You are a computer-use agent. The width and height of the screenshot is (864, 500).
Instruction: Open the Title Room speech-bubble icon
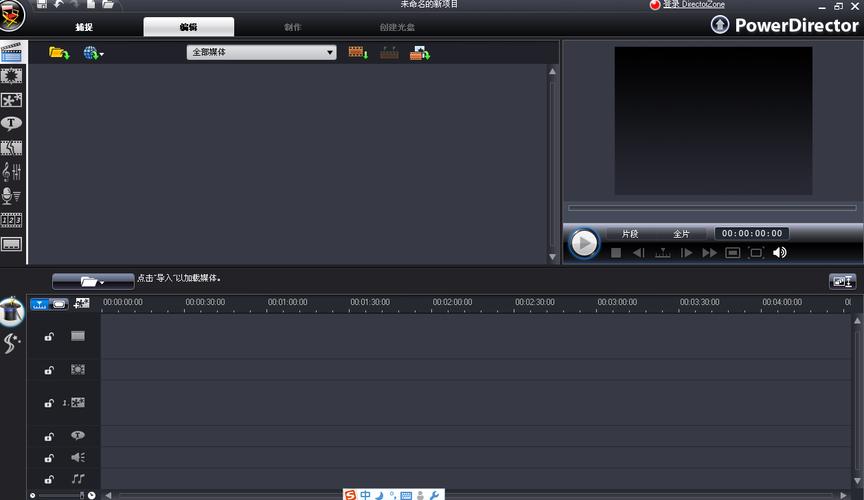(x=12, y=123)
